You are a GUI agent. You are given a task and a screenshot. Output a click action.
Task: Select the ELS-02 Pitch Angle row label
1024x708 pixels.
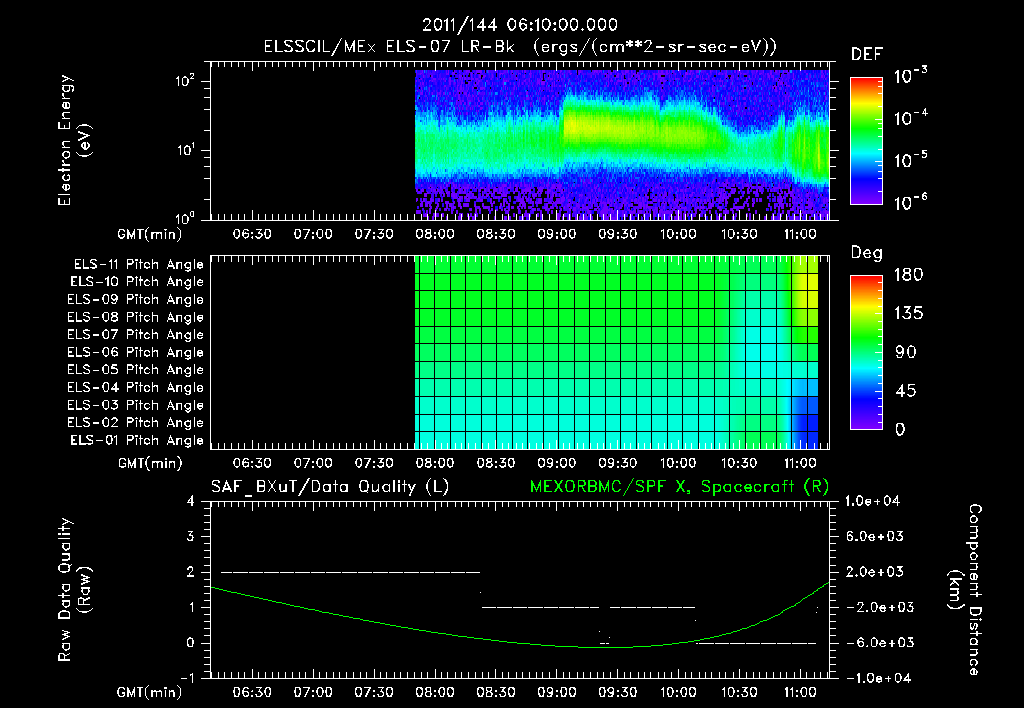click(x=135, y=423)
